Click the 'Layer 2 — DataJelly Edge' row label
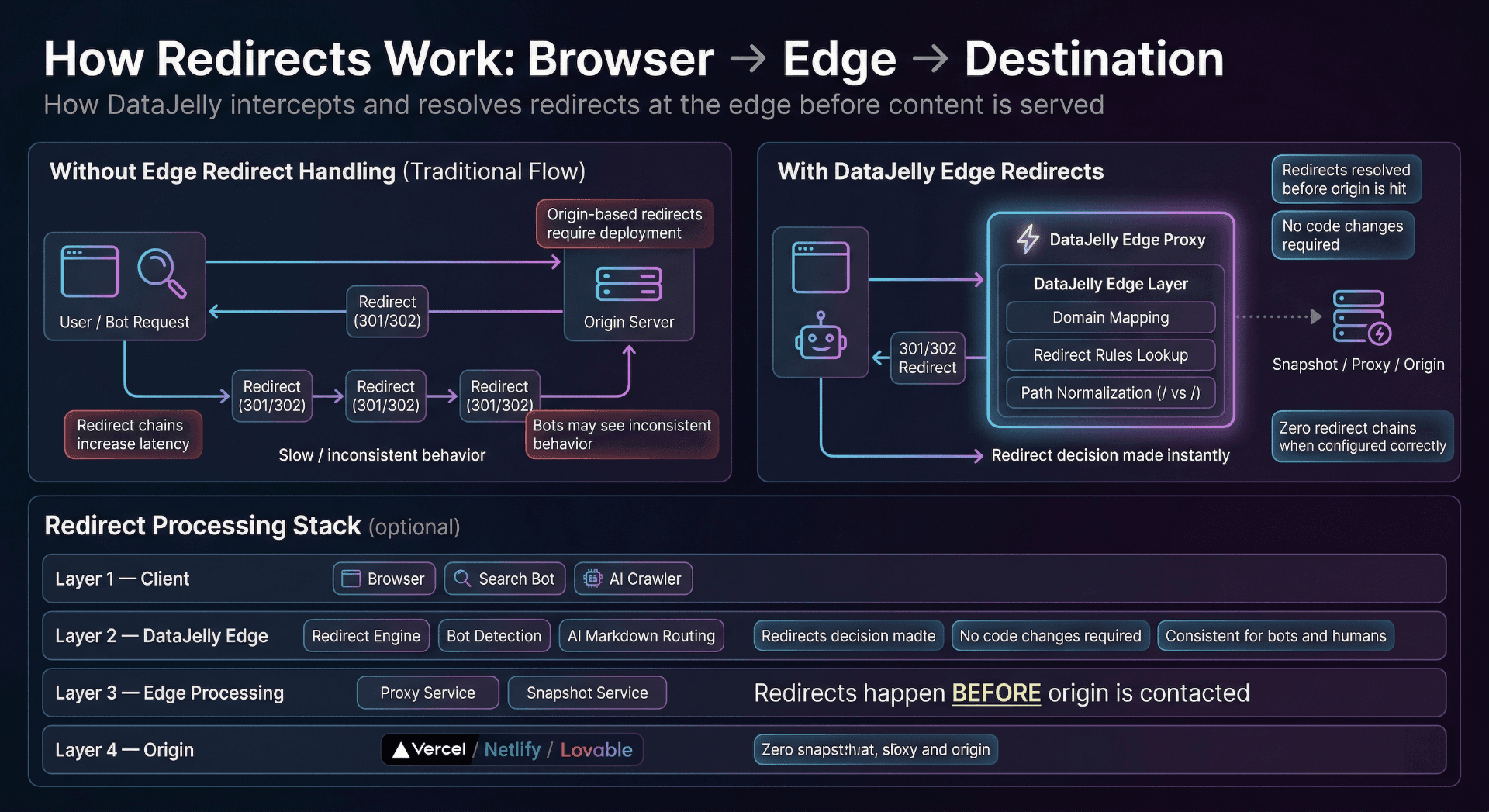This screenshot has width=1489, height=812. point(161,636)
